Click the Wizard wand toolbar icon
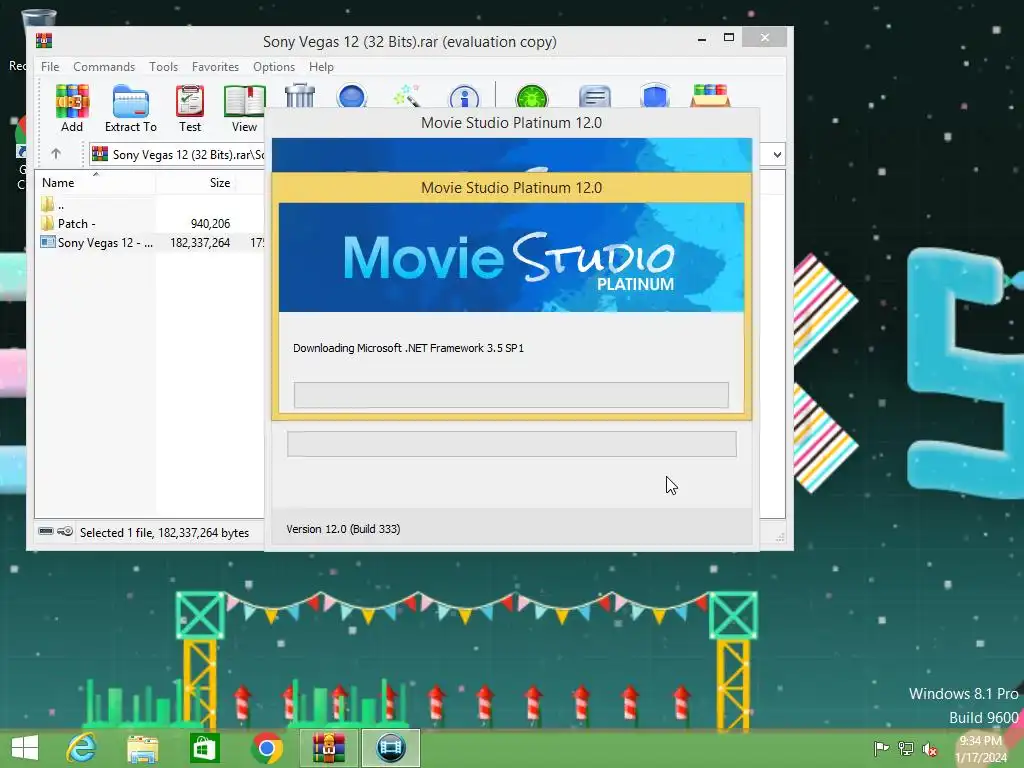The width and height of the screenshot is (1024, 768). (407, 96)
